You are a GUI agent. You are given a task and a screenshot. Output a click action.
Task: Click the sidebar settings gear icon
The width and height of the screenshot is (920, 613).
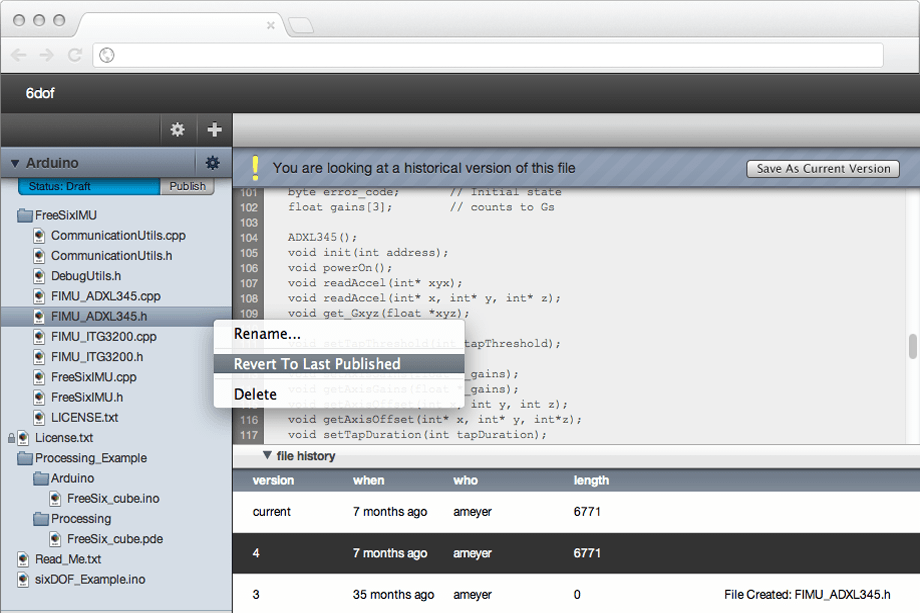click(x=177, y=129)
